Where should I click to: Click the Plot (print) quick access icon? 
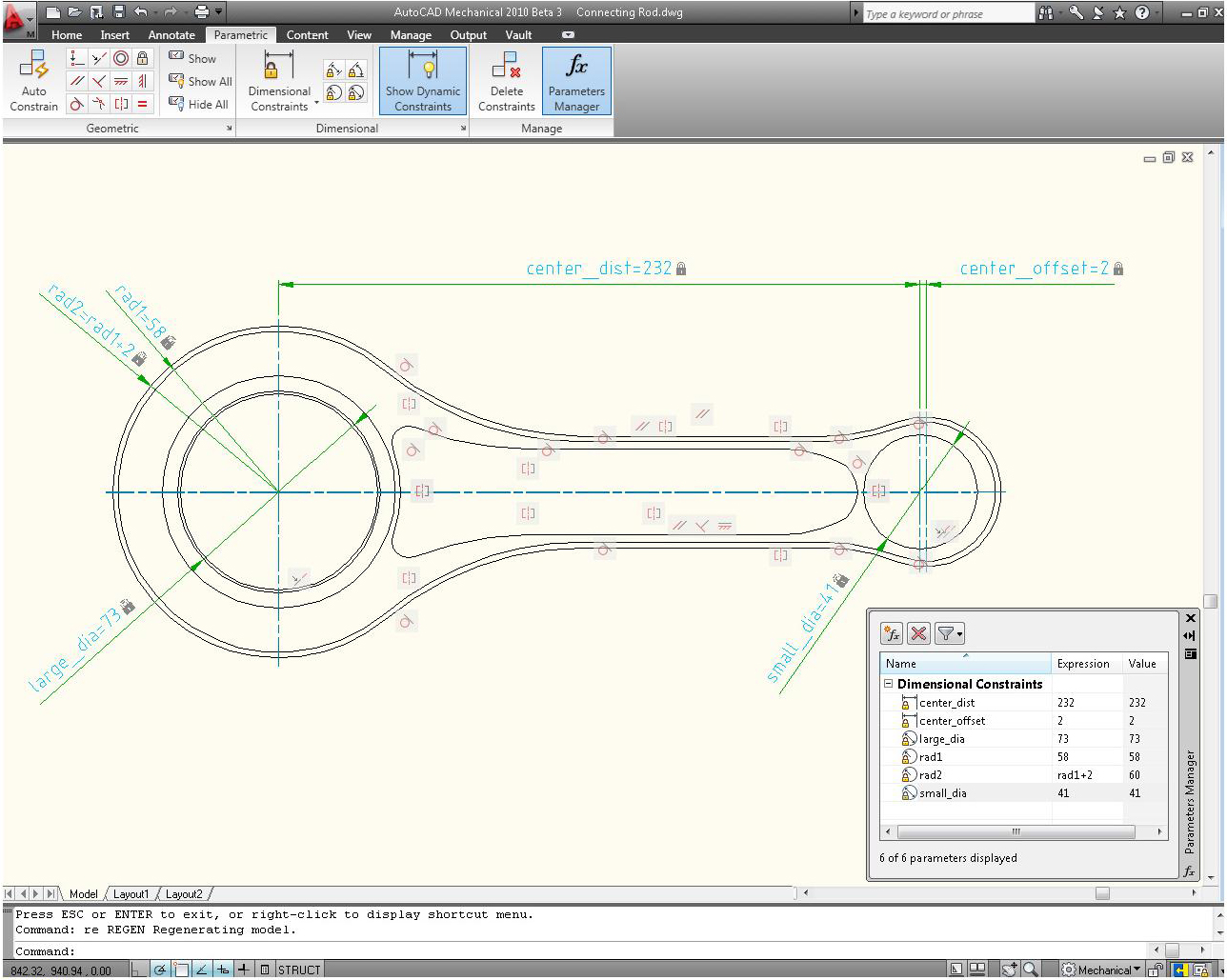tap(201, 12)
